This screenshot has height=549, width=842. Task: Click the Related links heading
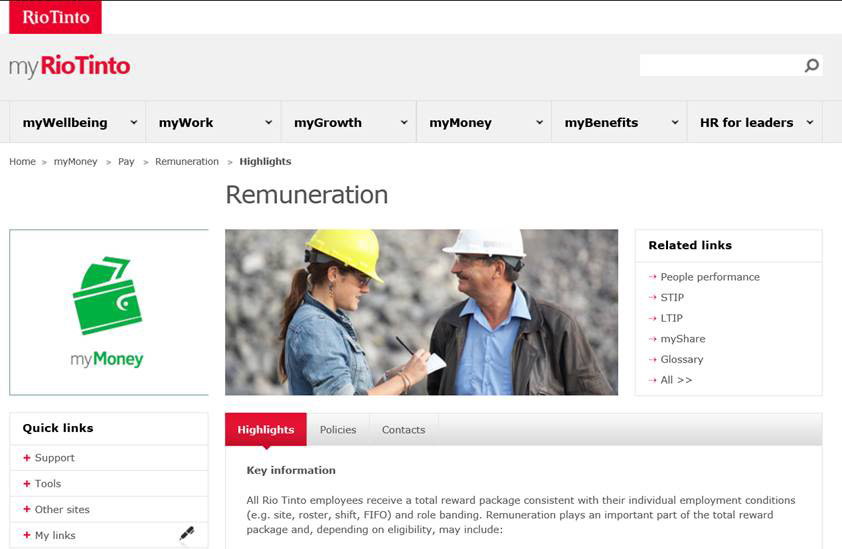690,245
